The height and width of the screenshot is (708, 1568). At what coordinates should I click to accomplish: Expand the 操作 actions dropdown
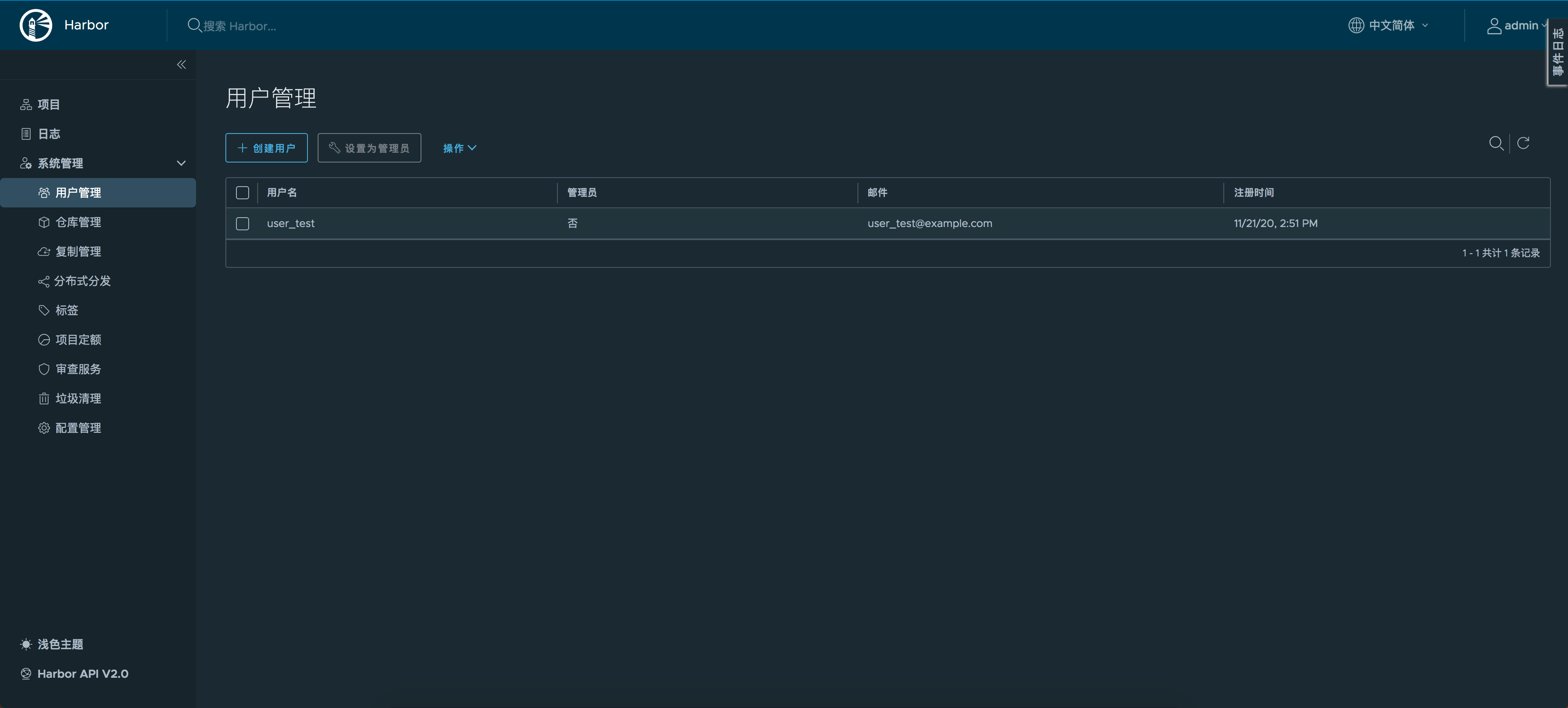459,148
